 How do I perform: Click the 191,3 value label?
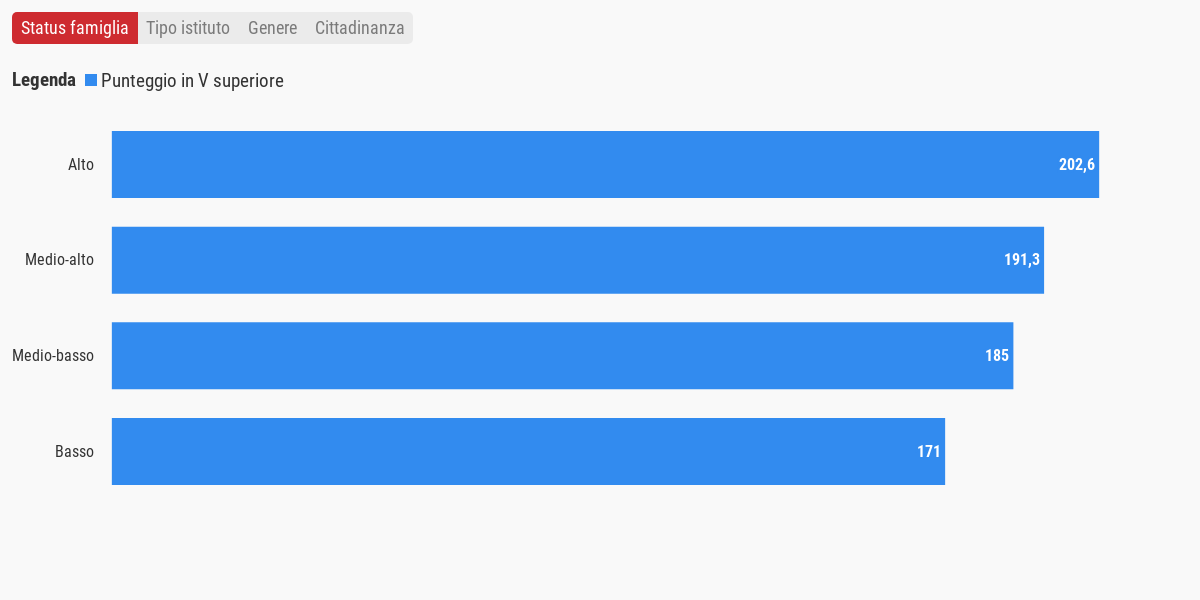pyautogui.click(x=1022, y=260)
